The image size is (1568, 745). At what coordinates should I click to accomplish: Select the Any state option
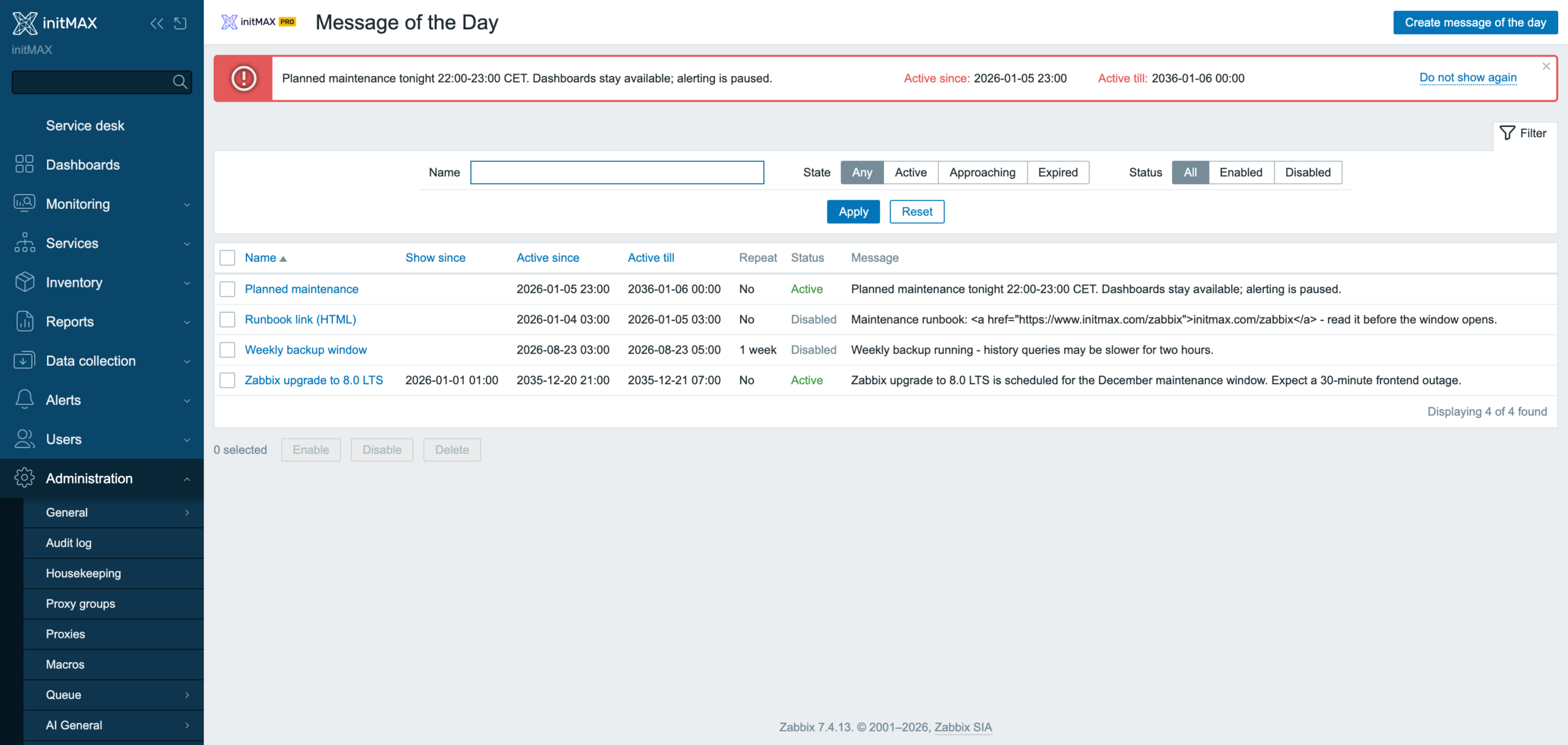click(862, 173)
